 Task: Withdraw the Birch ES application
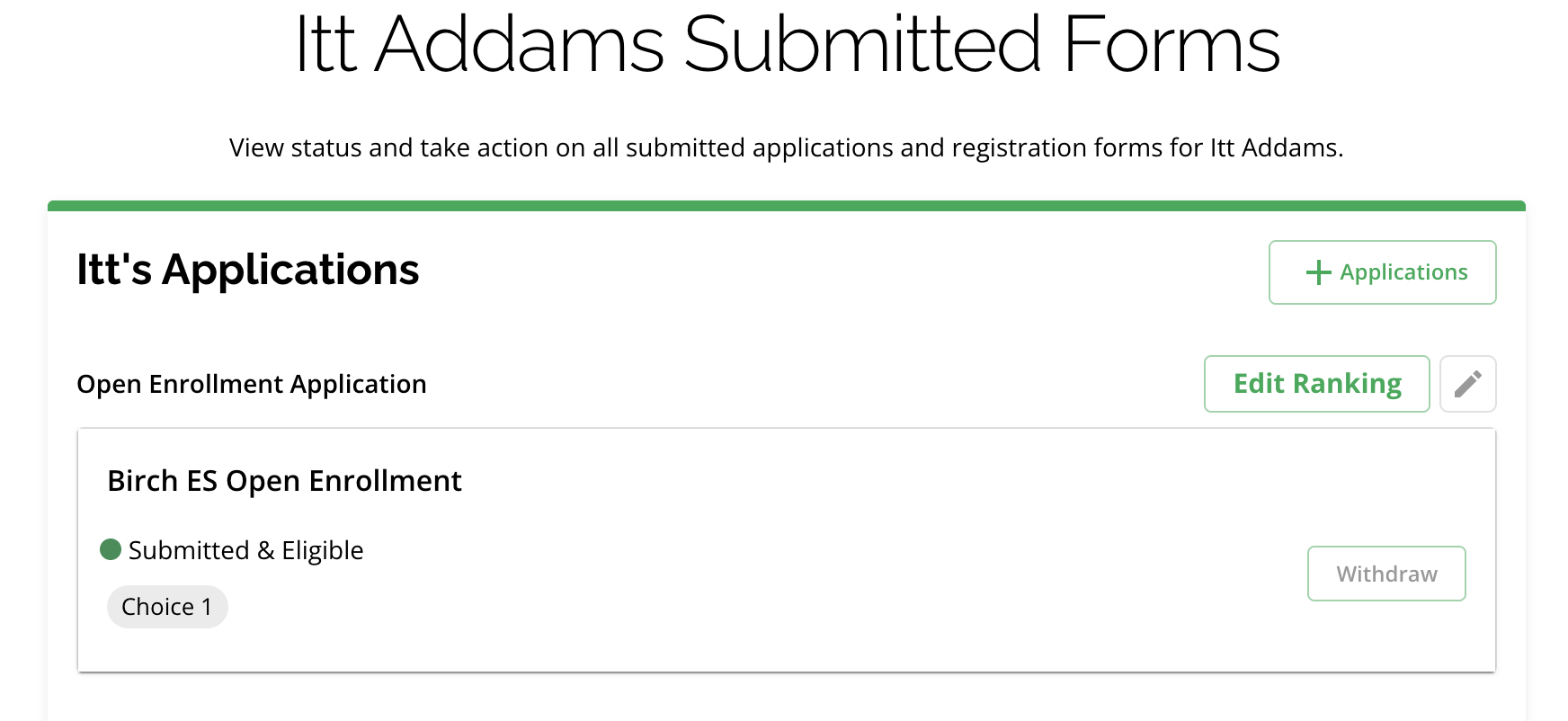pos(1385,574)
